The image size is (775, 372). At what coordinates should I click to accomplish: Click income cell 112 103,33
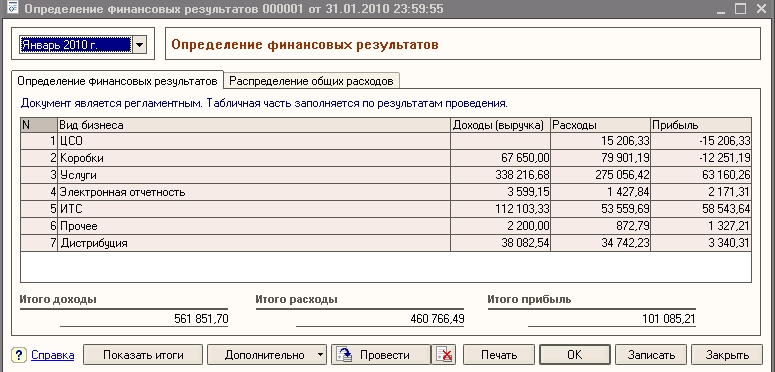[x=500, y=209]
